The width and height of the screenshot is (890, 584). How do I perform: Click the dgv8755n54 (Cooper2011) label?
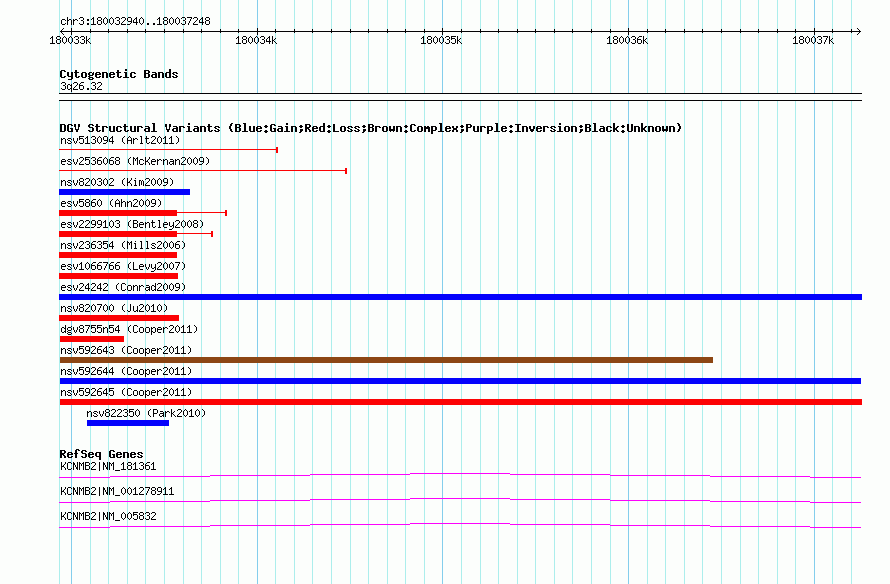(129, 329)
